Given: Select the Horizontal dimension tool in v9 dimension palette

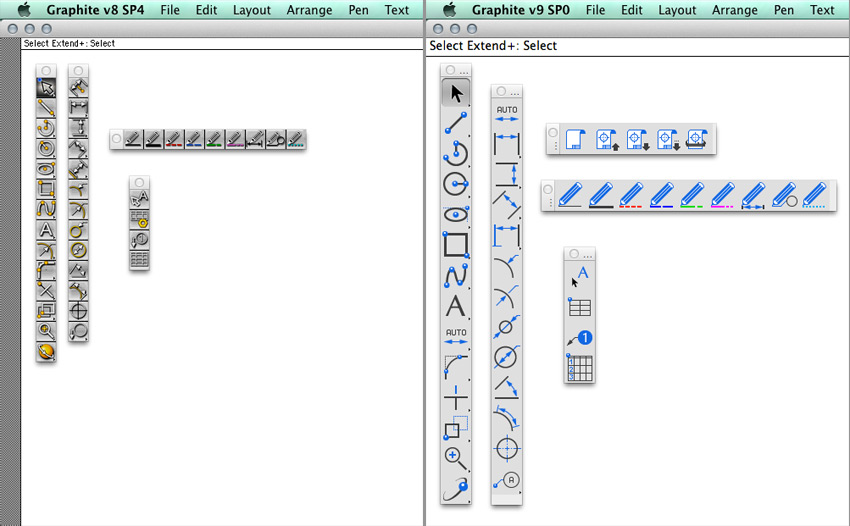Looking at the screenshot, I should click(507, 144).
